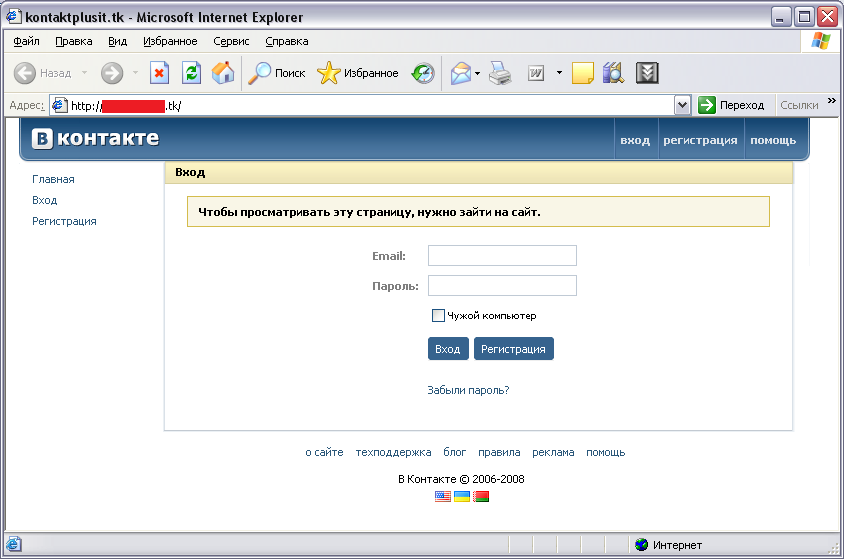This screenshot has width=844, height=559.
Task: Open footer правила link
Action: point(499,452)
